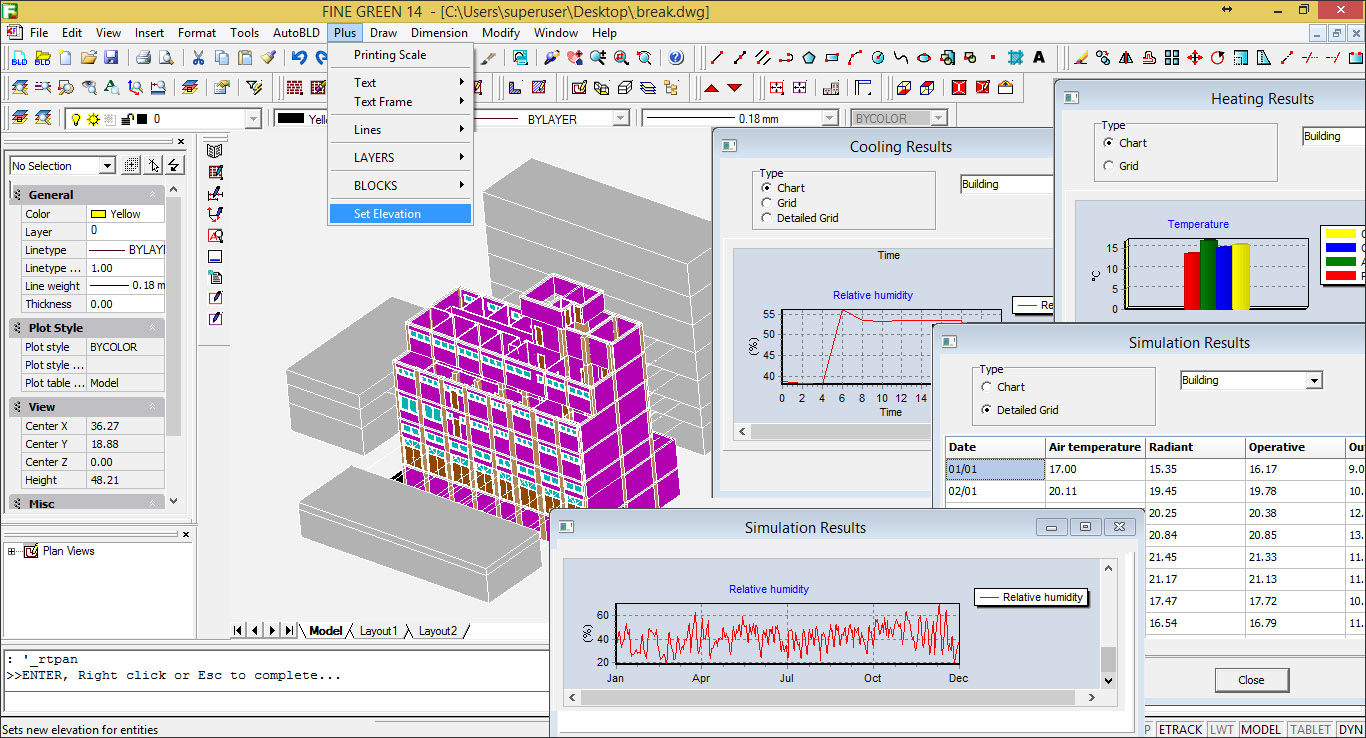Click the select objects icon in Properties
Viewport: 1366px width, 738px height.
tap(153, 165)
